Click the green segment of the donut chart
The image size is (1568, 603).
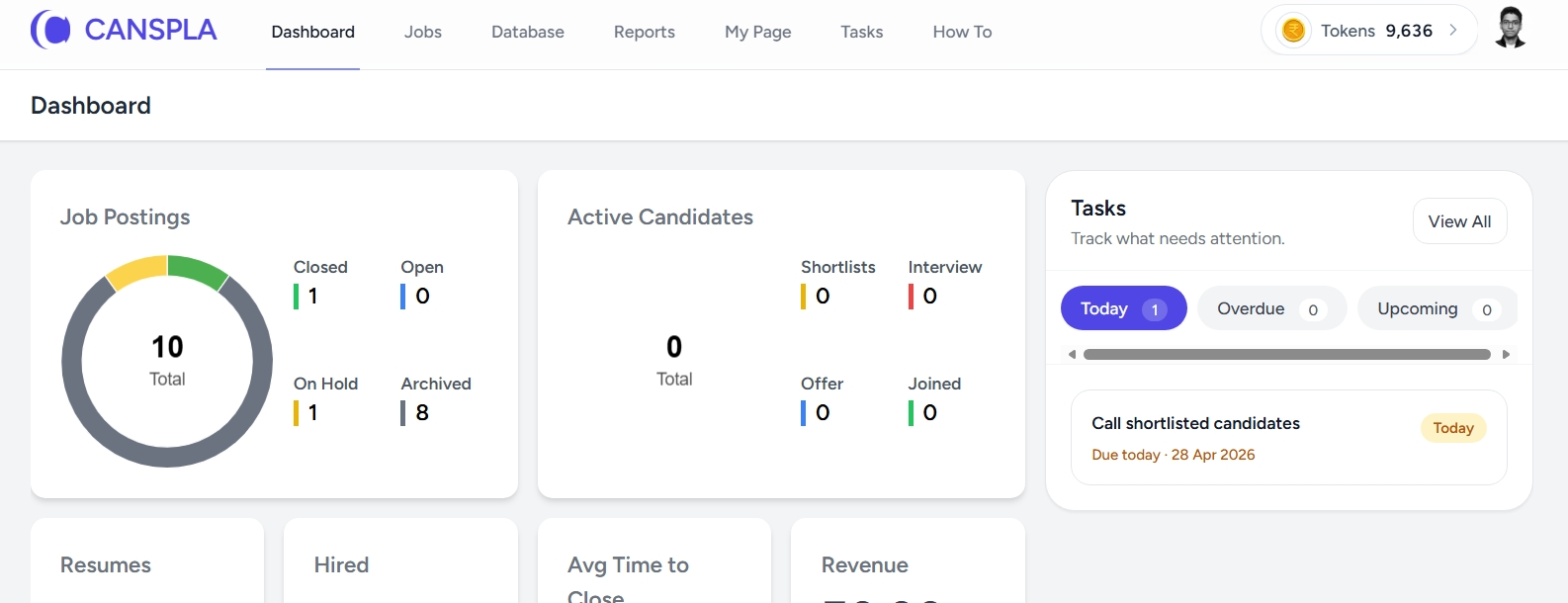pos(199,271)
